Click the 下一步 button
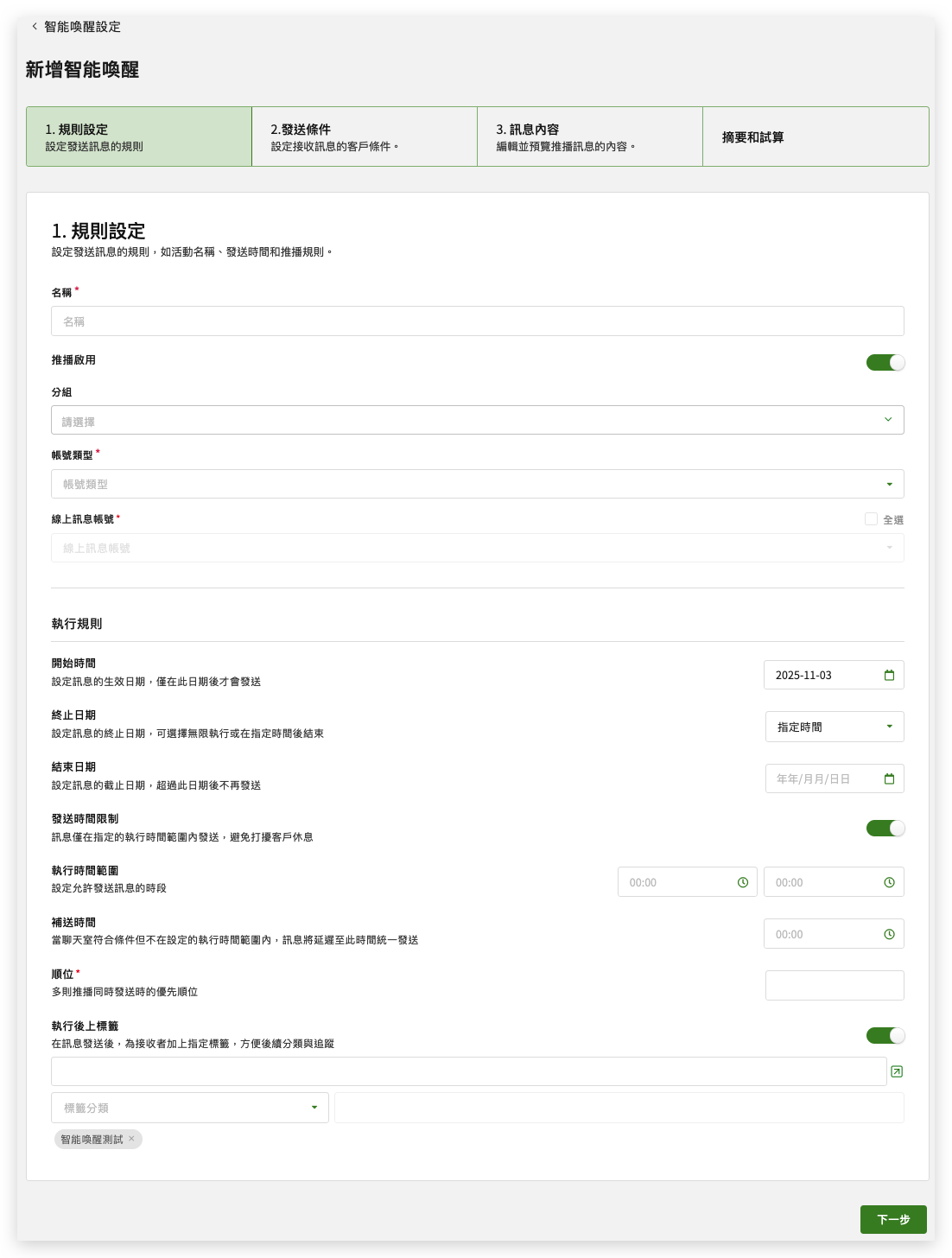 tap(892, 1219)
